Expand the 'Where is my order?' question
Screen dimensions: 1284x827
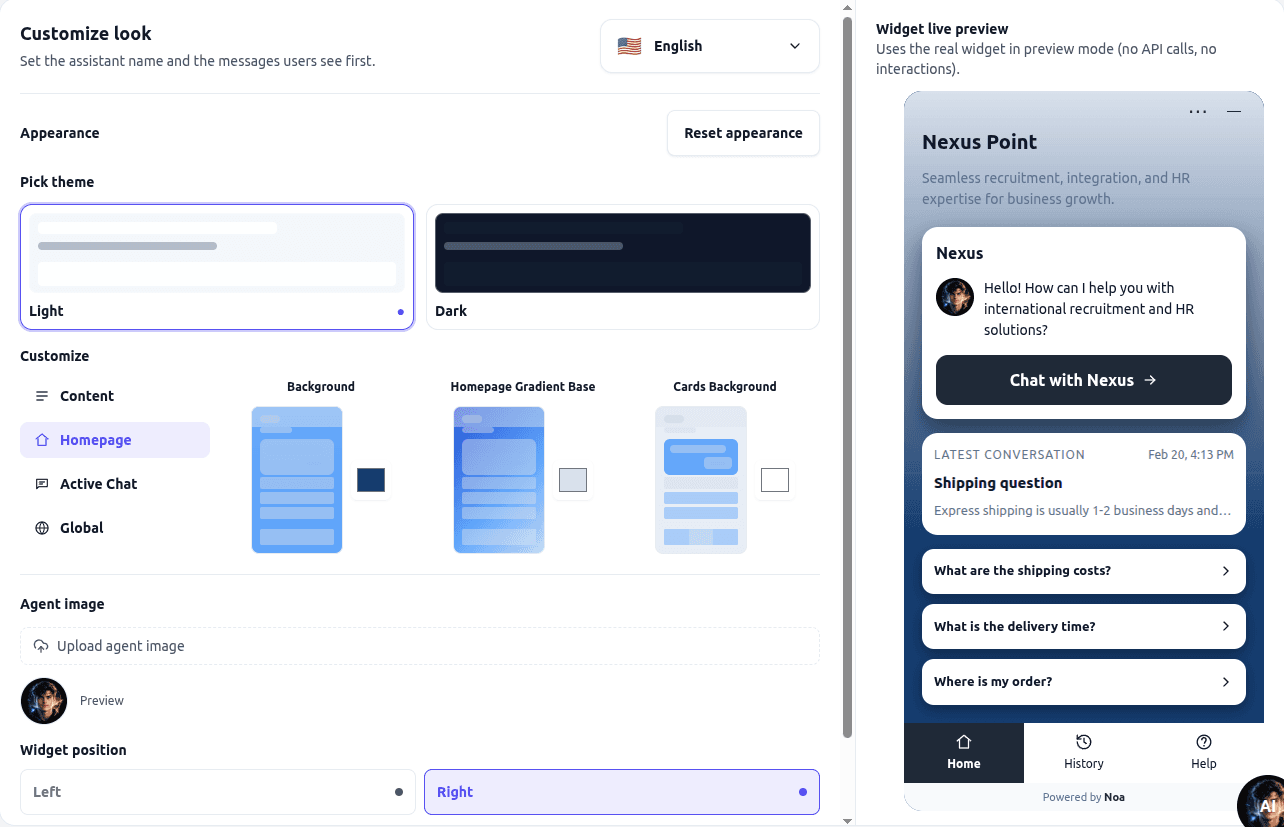click(x=1225, y=681)
